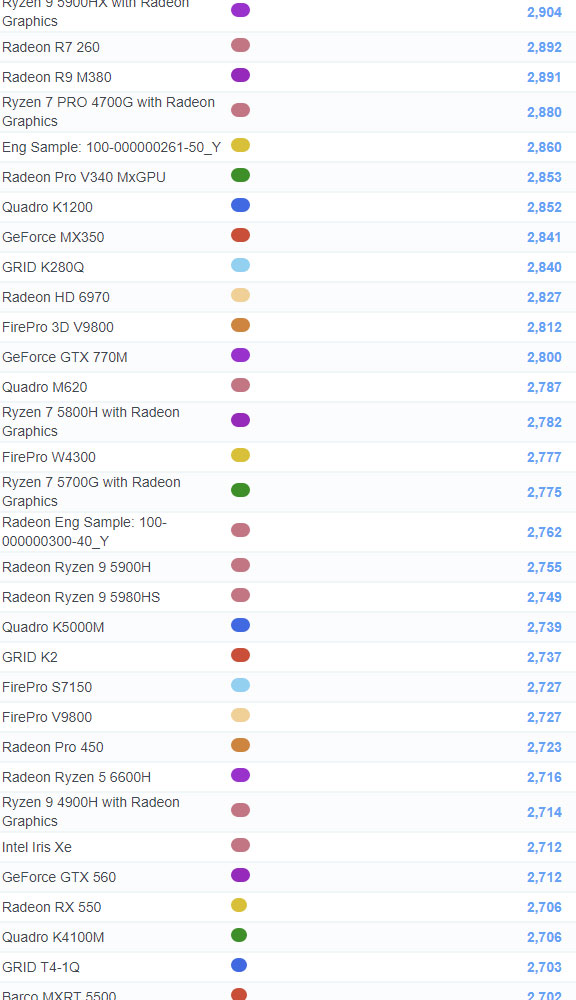Open the GeForce GTX 560 link
Screen dimensions: 576x1000
tap(59, 878)
